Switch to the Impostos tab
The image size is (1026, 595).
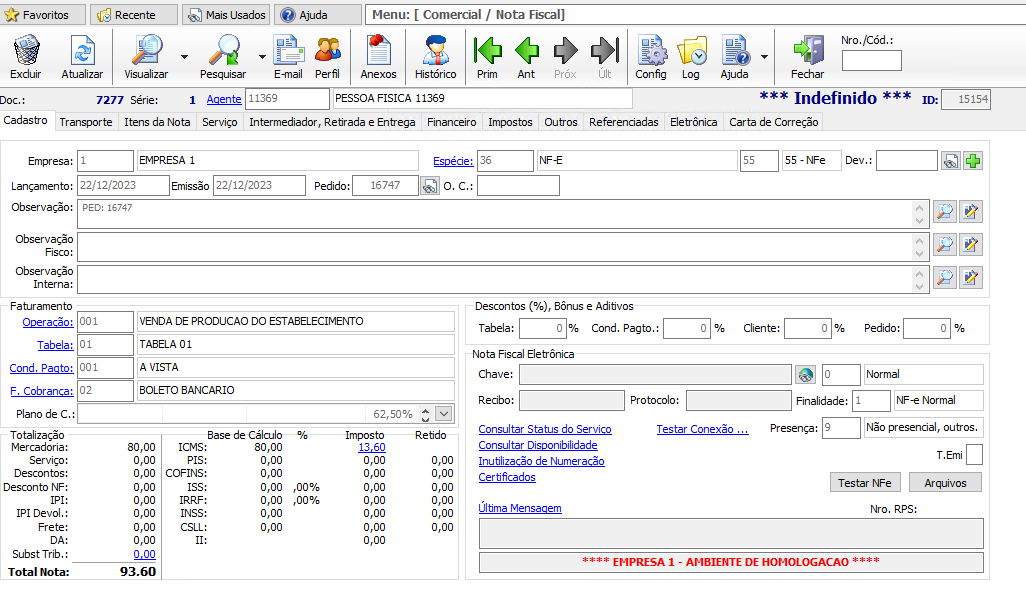pyautogui.click(x=510, y=122)
